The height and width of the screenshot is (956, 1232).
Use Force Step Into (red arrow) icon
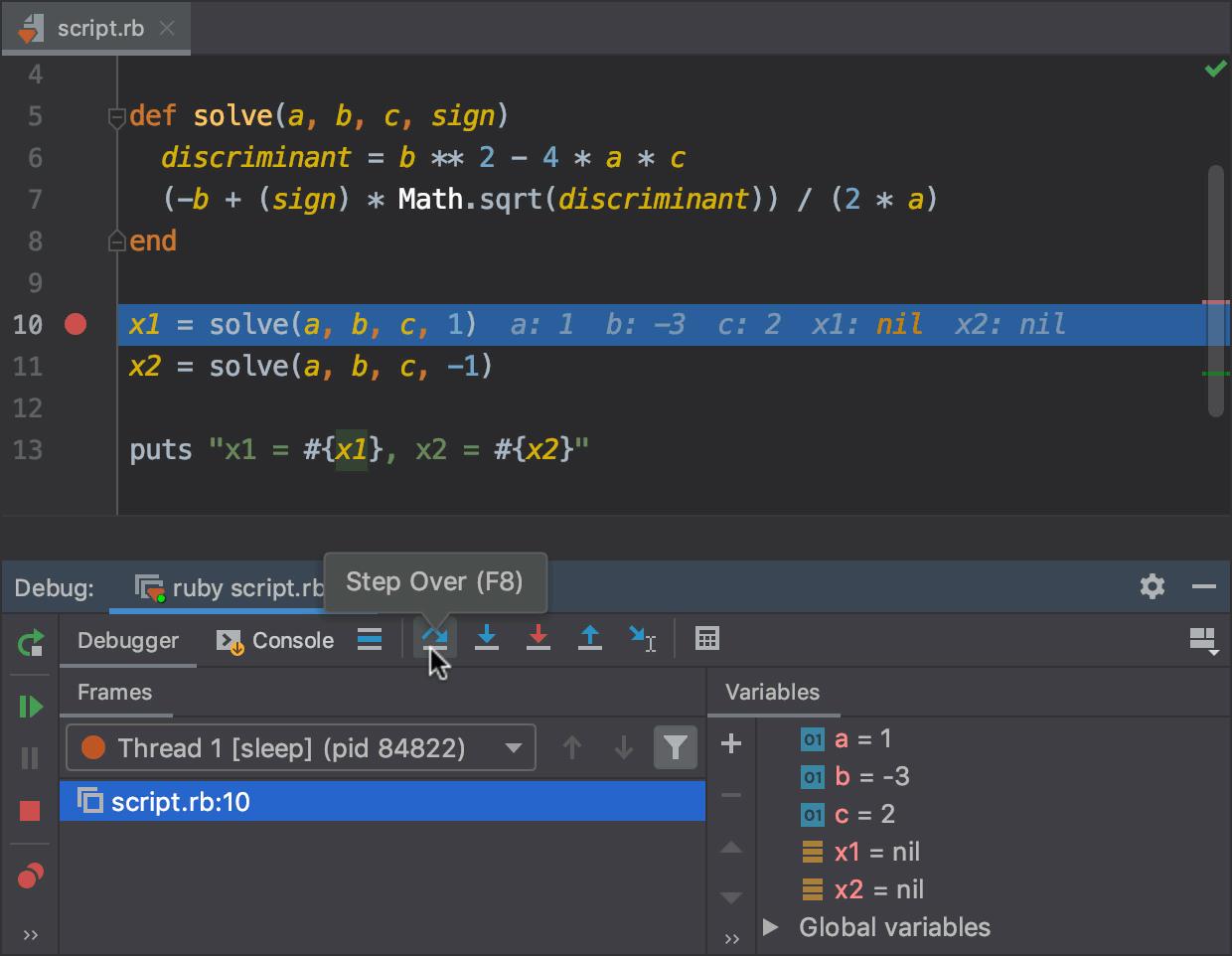(538, 639)
